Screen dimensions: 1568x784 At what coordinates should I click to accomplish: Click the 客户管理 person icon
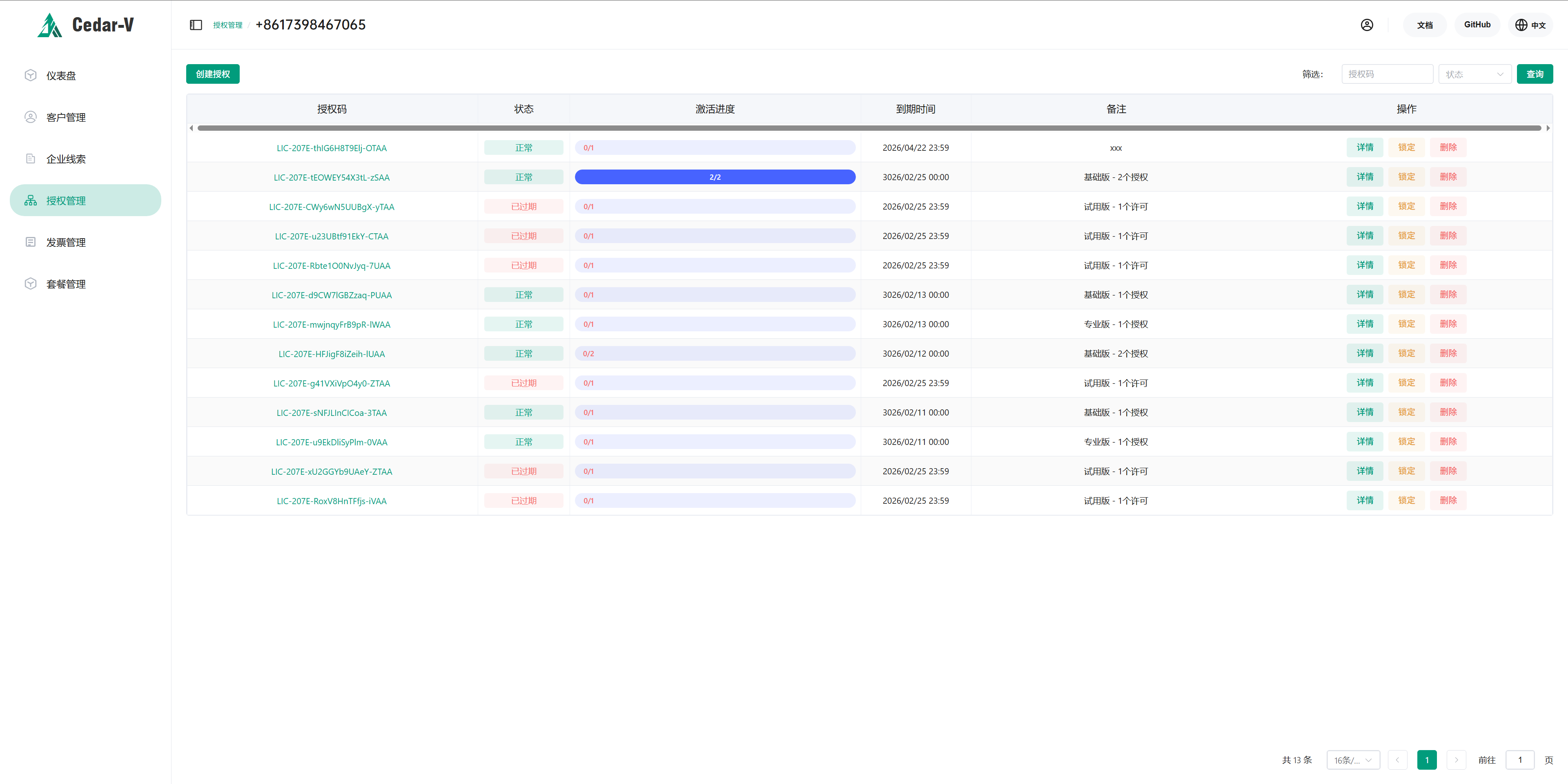(31, 117)
